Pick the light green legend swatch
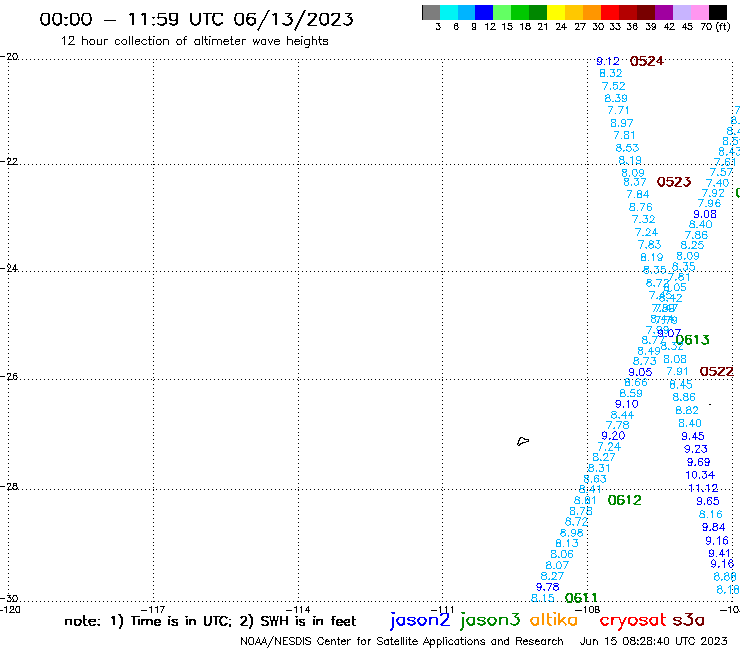 502,12
